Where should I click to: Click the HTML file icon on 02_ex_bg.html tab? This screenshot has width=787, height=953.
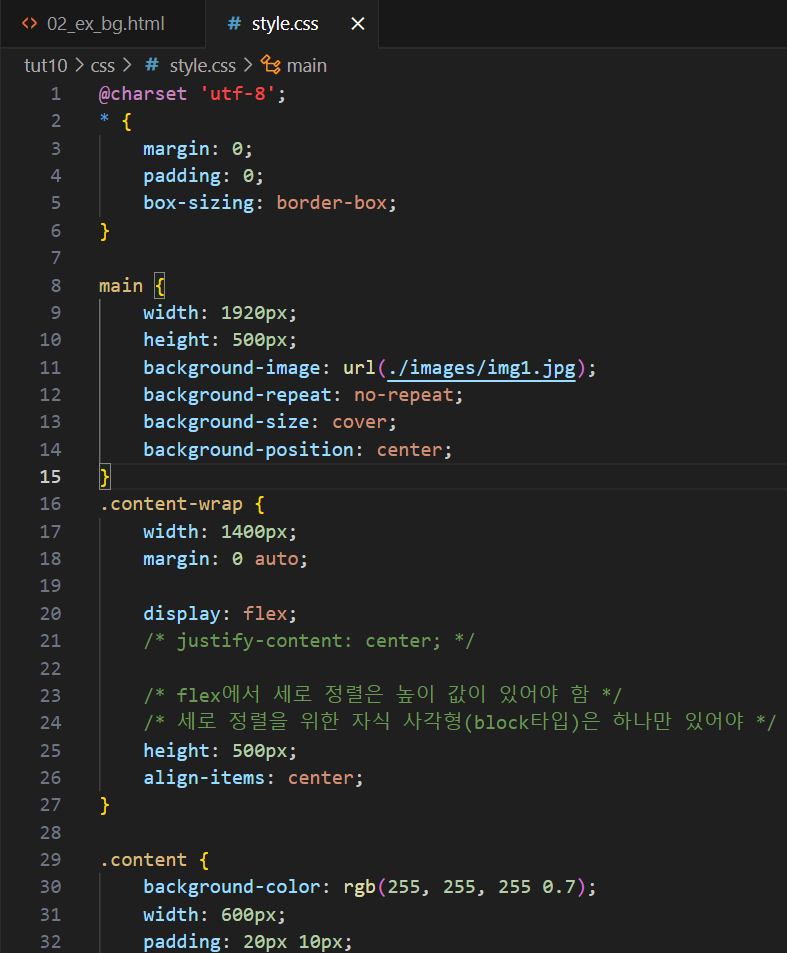point(29,24)
